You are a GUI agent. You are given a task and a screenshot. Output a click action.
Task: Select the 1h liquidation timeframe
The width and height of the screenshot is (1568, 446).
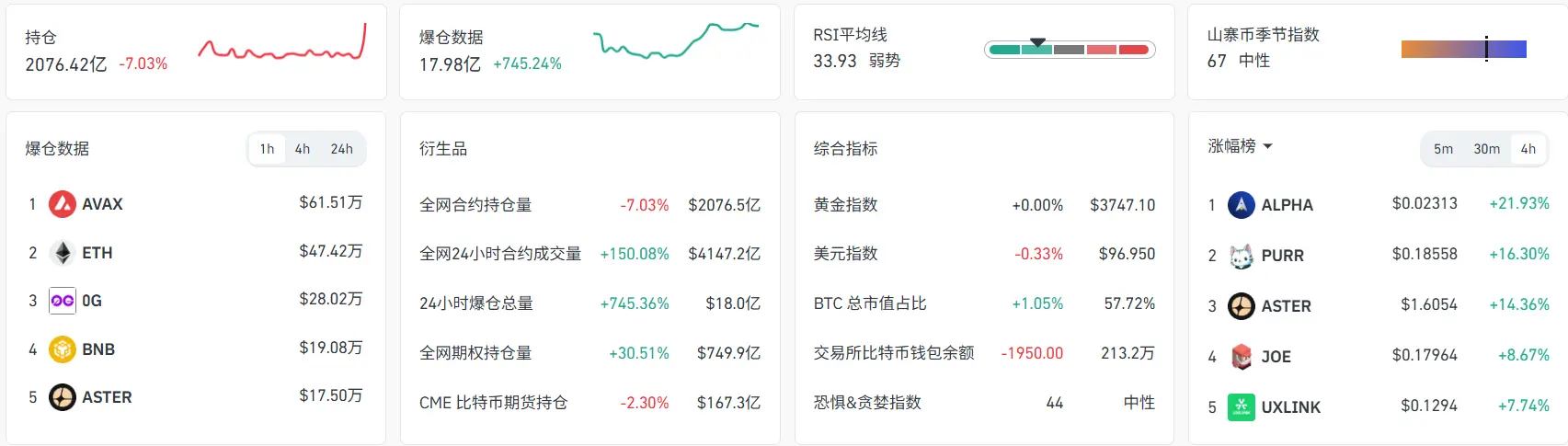point(267,149)
